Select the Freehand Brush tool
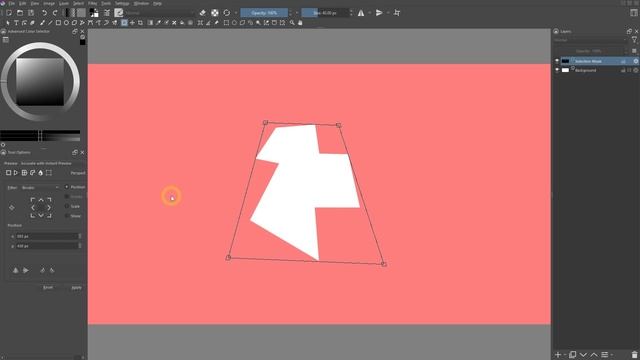Image resolution: width=640 pixels, height=360 pixels. [x=42, y=23]
